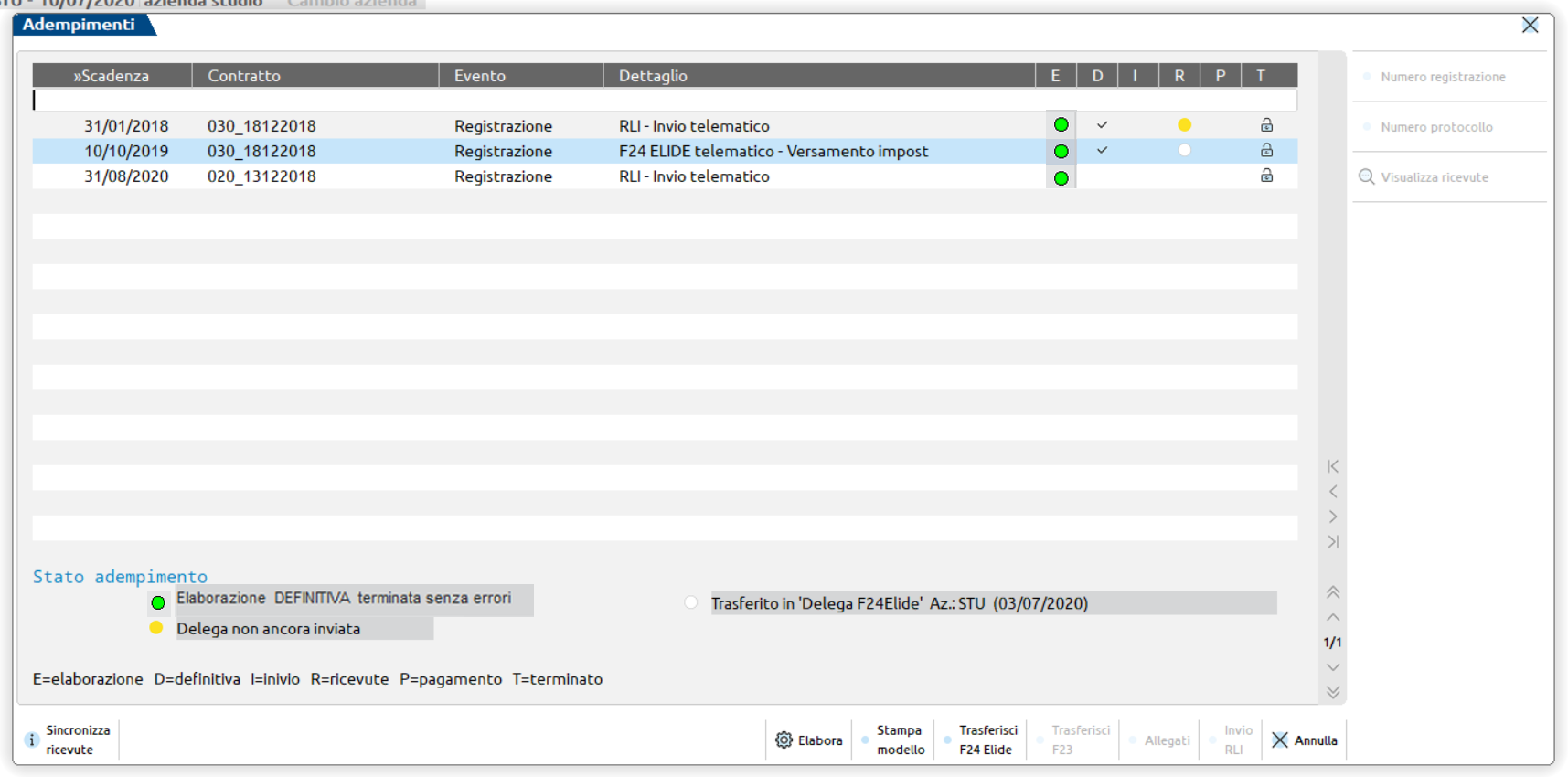Click the Sincronizza ricevute info icon
The height and width of the screenshot is (777, 1568).
[32, 740]
